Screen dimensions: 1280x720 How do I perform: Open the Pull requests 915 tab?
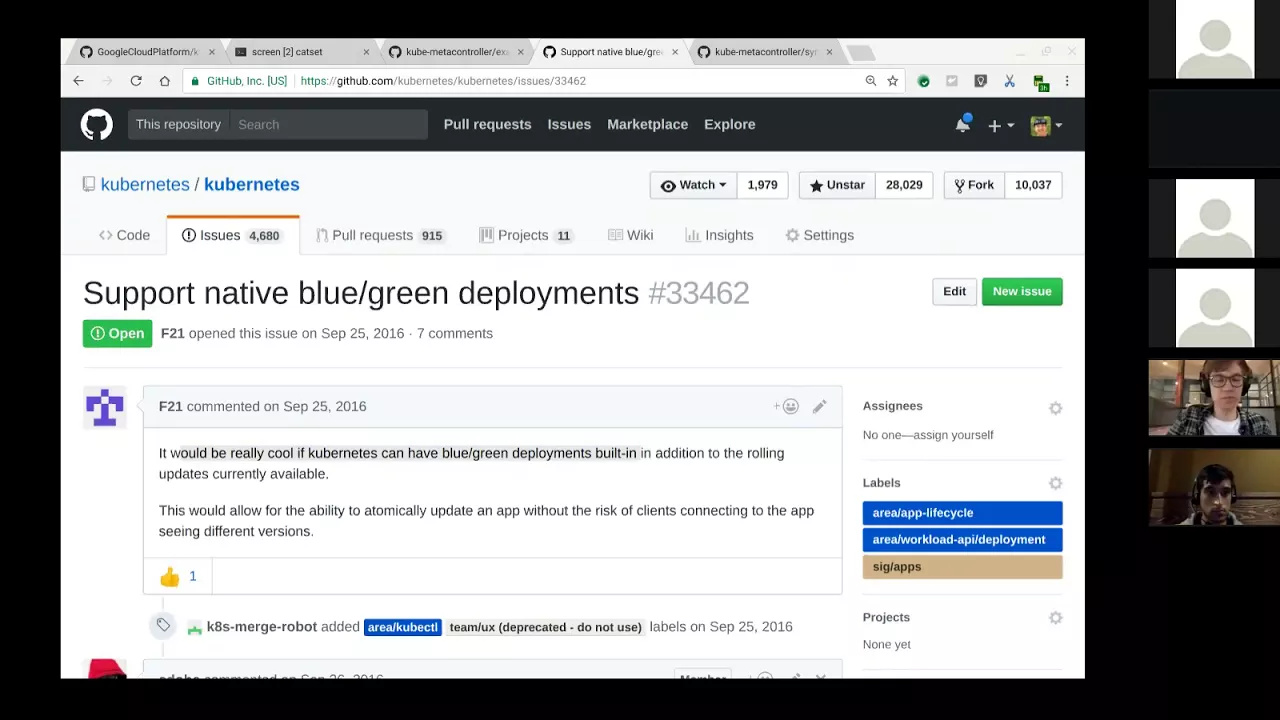click(380, 235)
